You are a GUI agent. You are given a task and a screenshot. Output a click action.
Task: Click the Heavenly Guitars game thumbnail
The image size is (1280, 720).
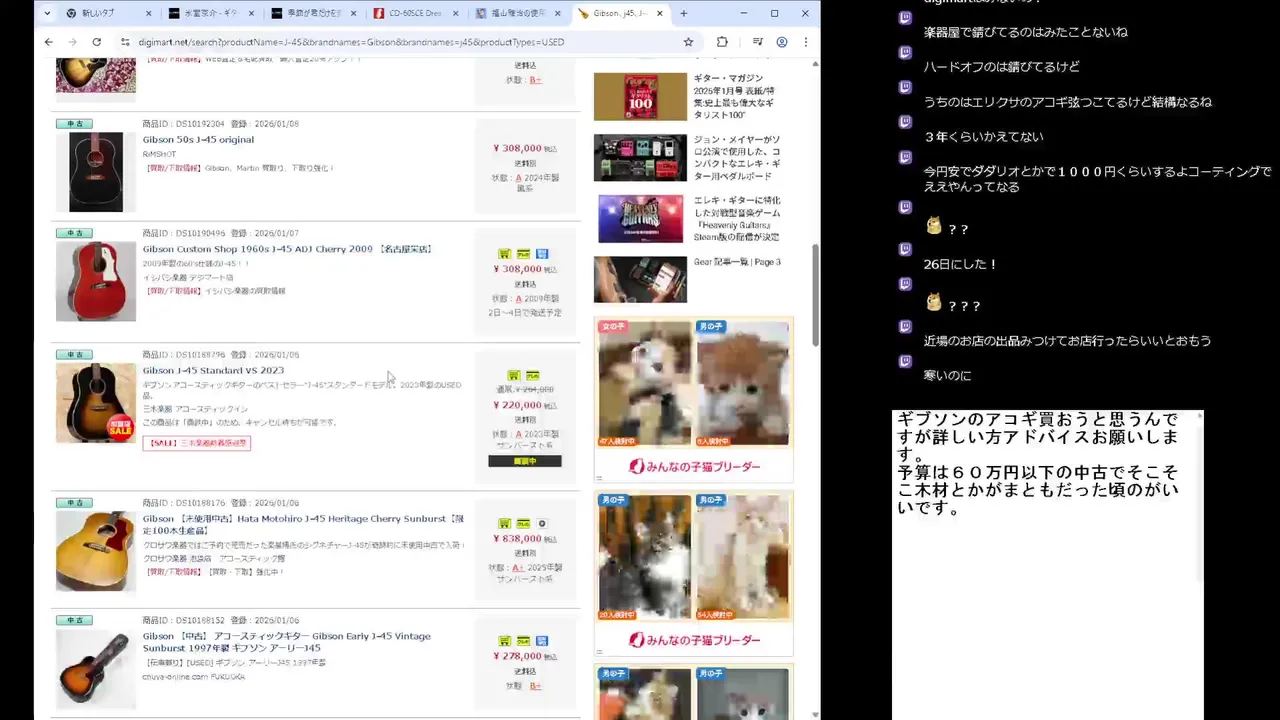point(640,219)
